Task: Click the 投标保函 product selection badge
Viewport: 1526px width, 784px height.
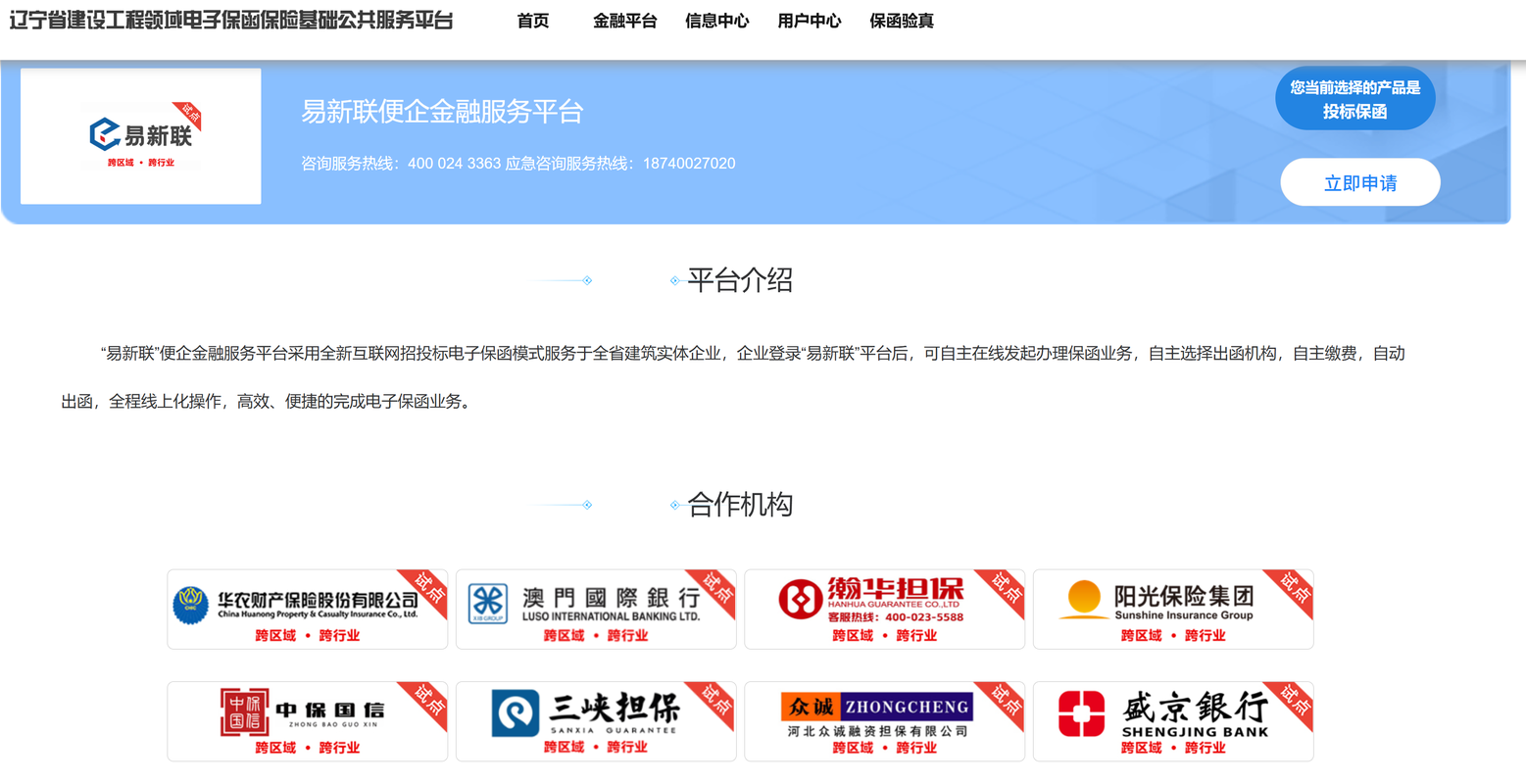Action: pos(1354,99)
